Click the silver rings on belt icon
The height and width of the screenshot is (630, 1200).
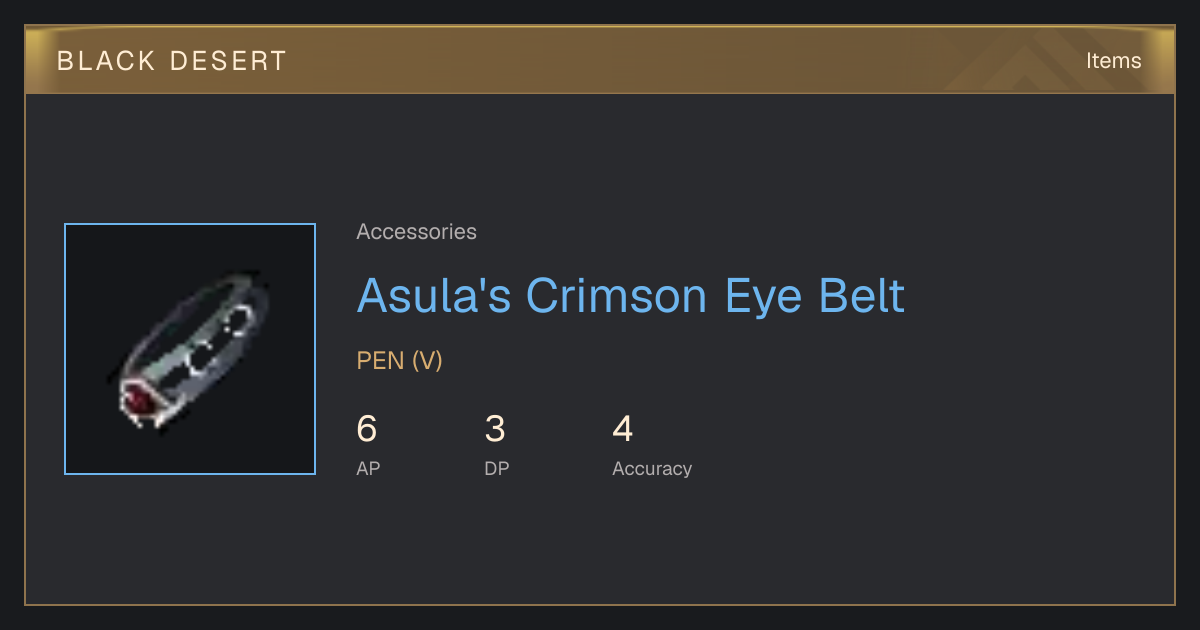point(220,340)
